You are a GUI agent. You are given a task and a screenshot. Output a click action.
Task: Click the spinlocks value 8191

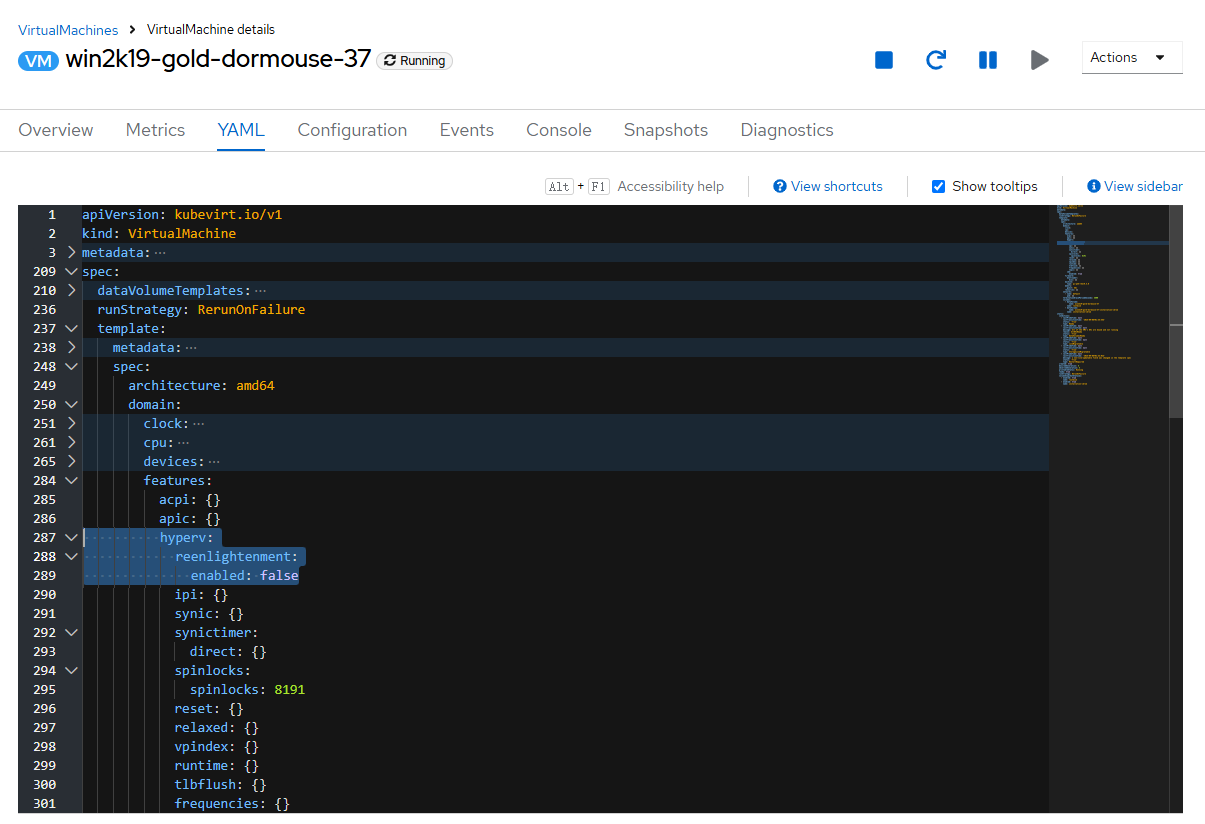click(289, 689)
